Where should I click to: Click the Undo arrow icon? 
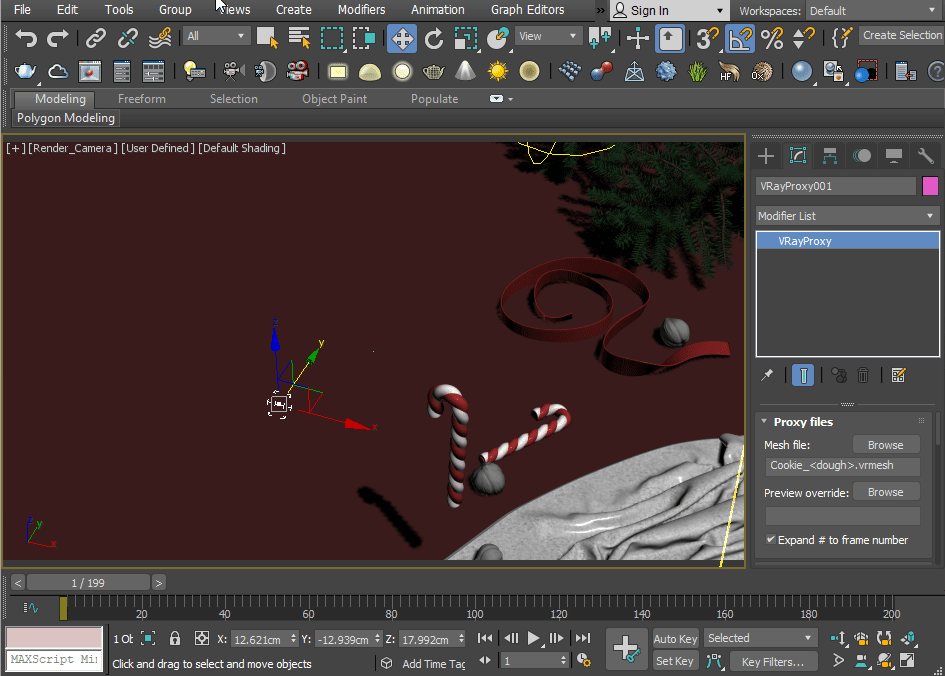click(x=27, y=39)
